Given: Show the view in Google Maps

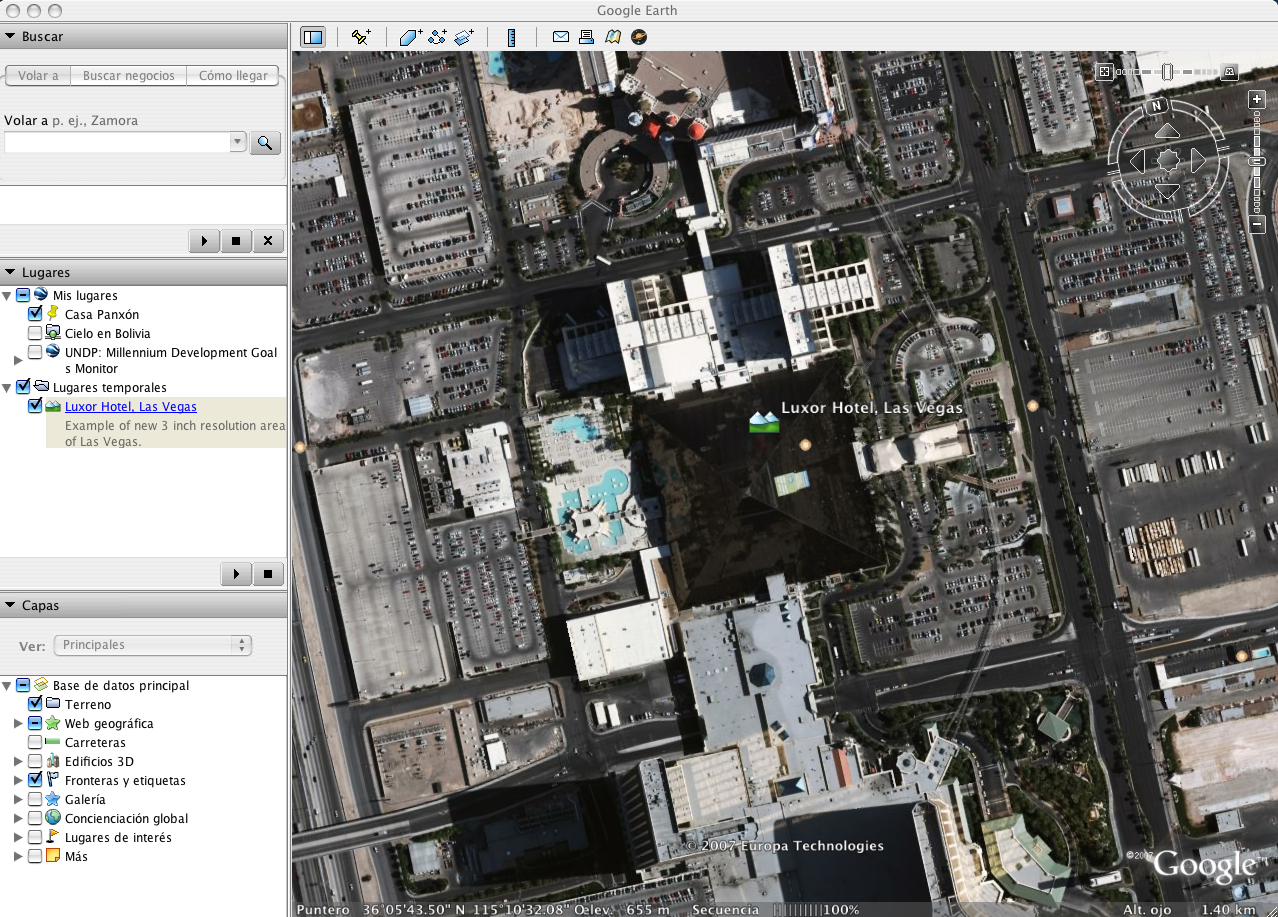Looking at the screenshot, I should coord(613,37).
